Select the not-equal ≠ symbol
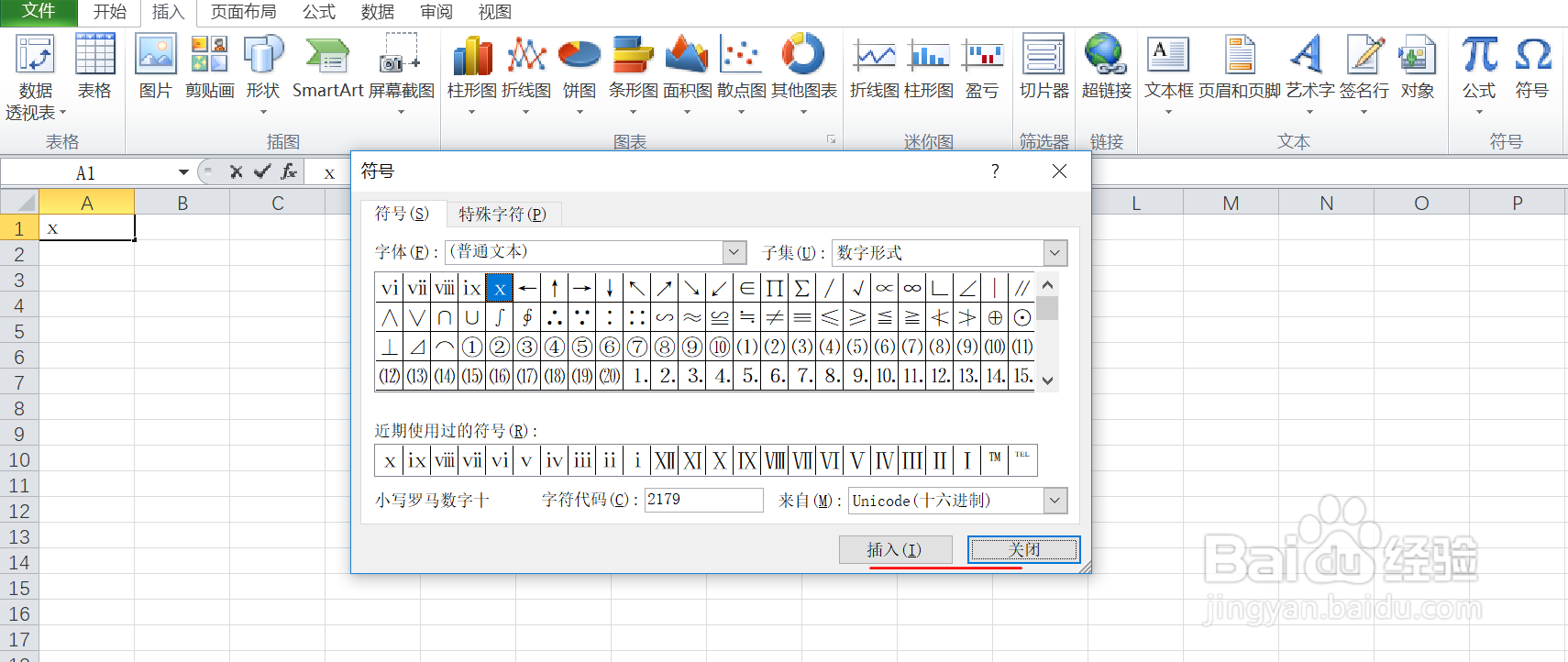1568x662 pixels. click(774, 317)
